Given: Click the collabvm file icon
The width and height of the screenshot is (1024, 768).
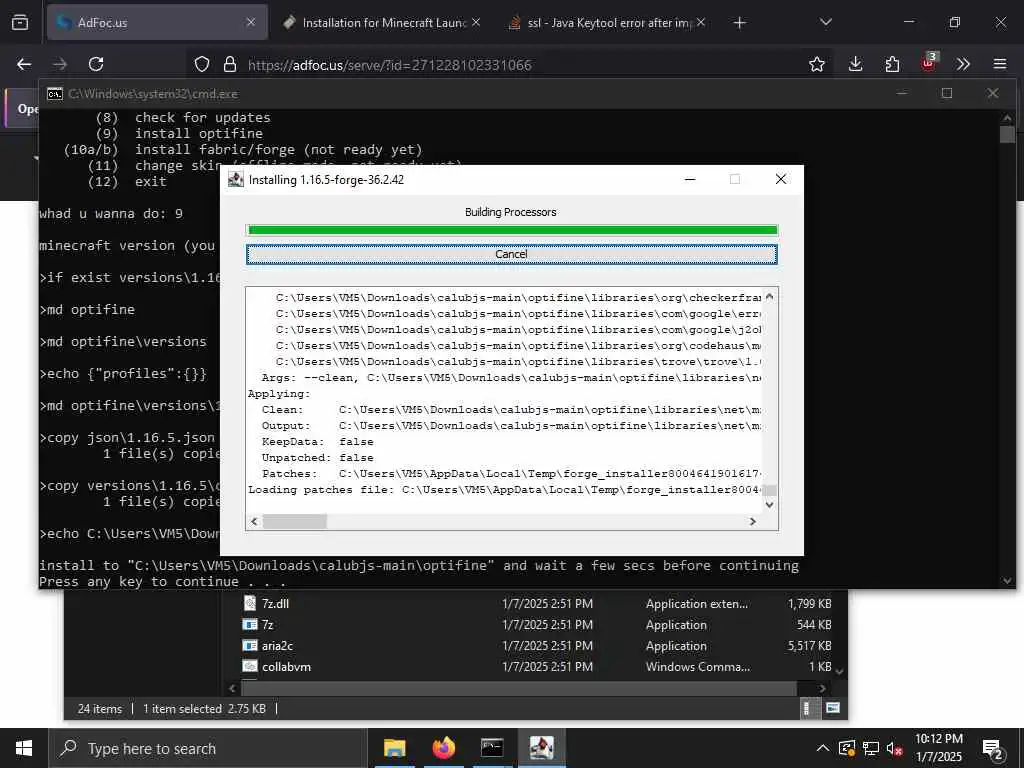Looking at the screenshot, I should click(x=249, y=666).
